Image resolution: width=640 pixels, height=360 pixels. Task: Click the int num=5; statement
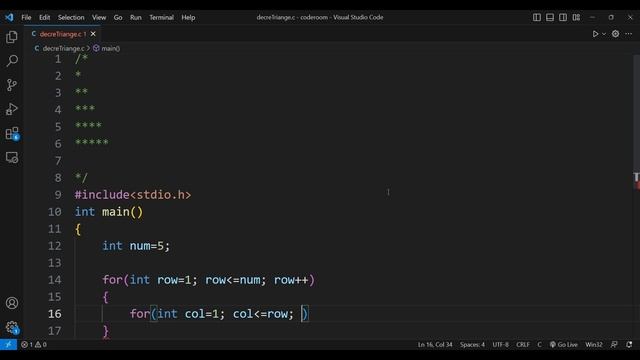click(x=136, y=246)
